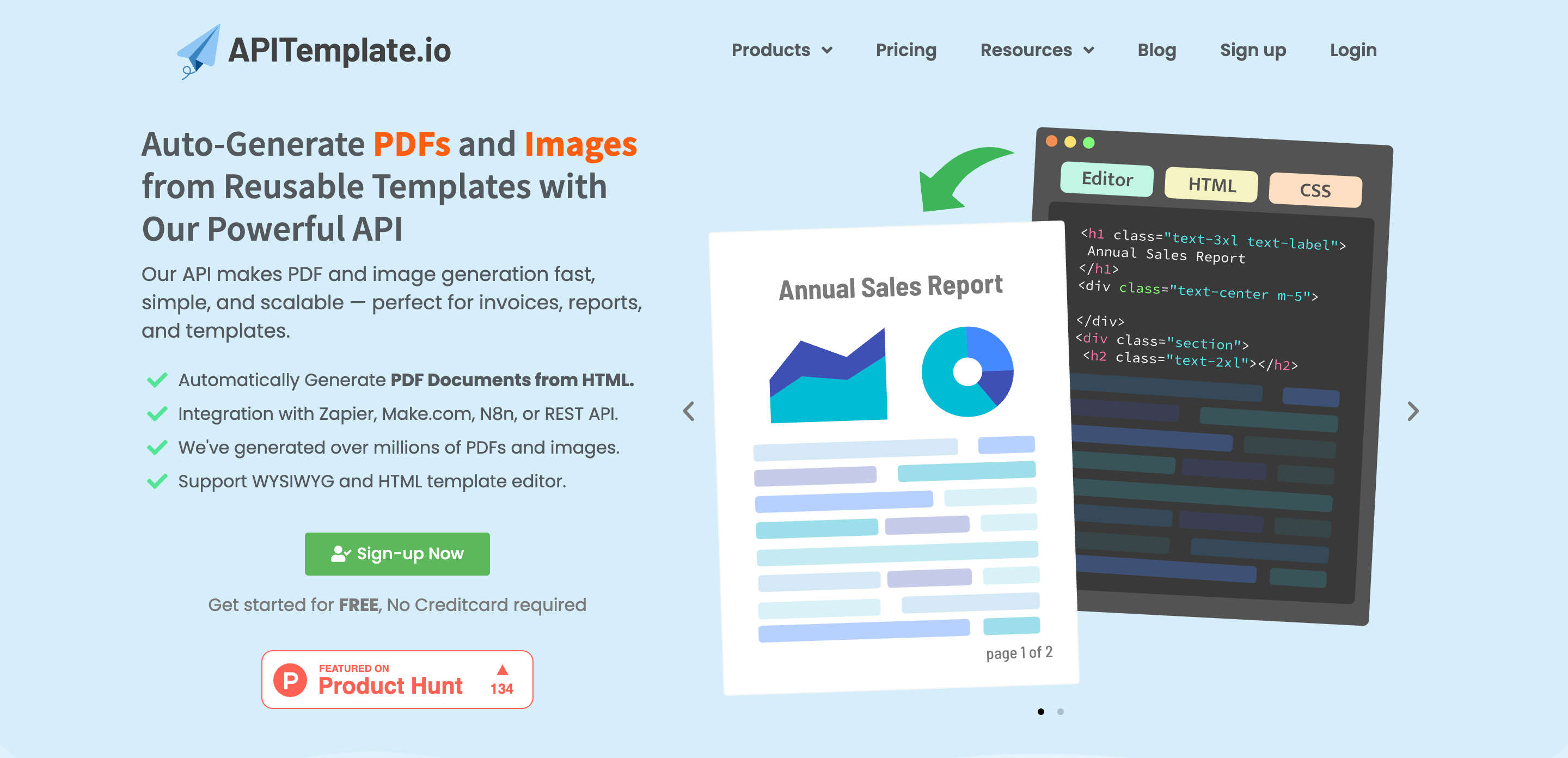
Task: Open the Products dropdown menu
Action: click(782, 50)
